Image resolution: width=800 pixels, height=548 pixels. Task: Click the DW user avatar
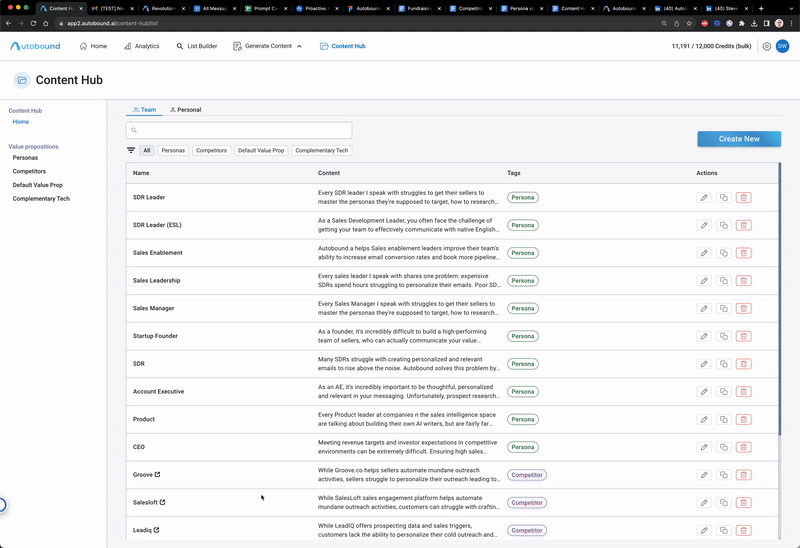point(782,46)
